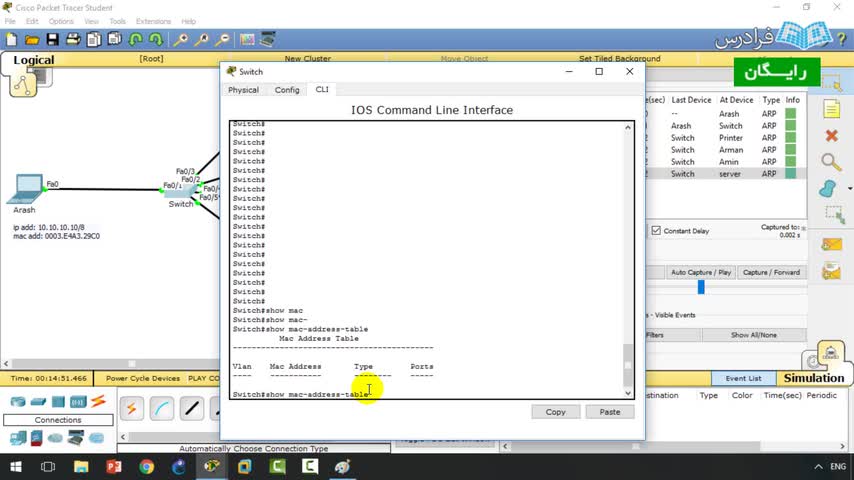Click the Undo green arrow icon

click(136, 40)
